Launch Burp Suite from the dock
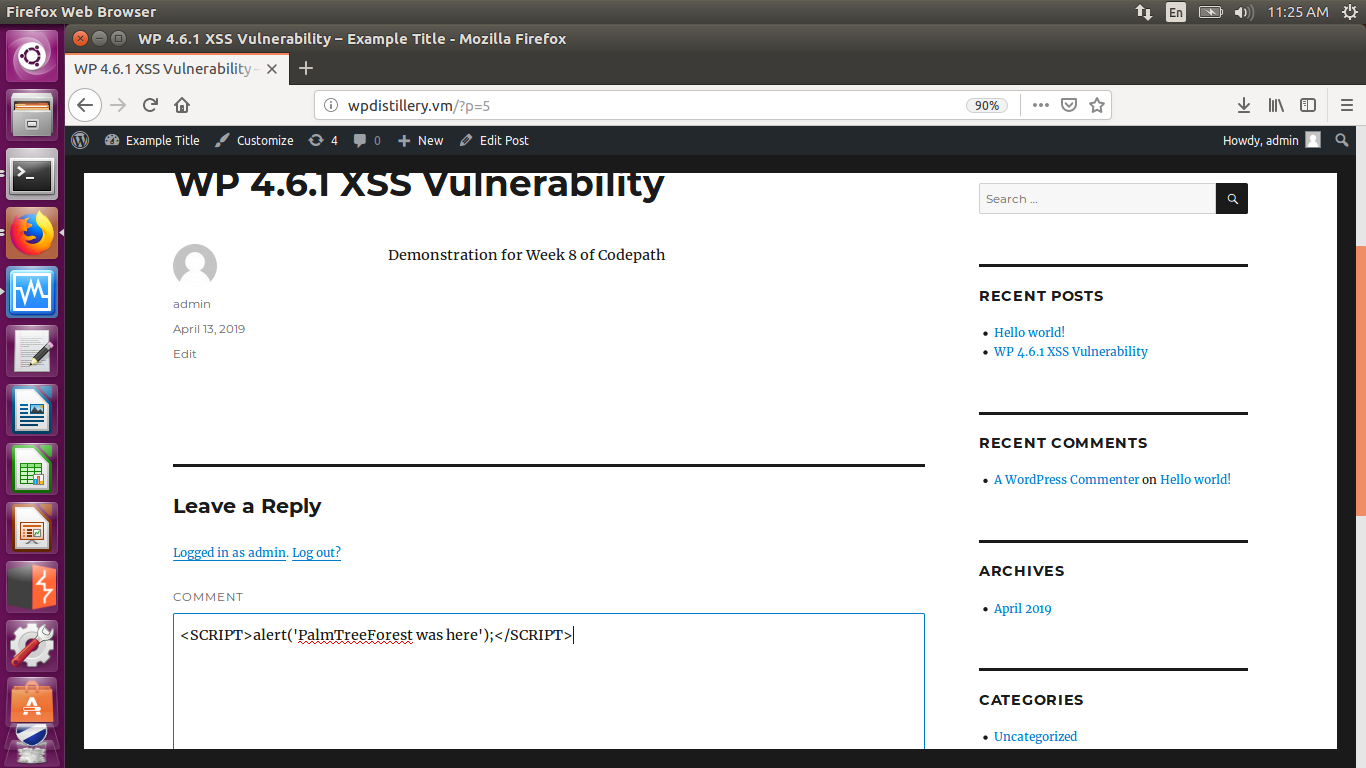The image size is (1366, 768). tap(32, 587)
